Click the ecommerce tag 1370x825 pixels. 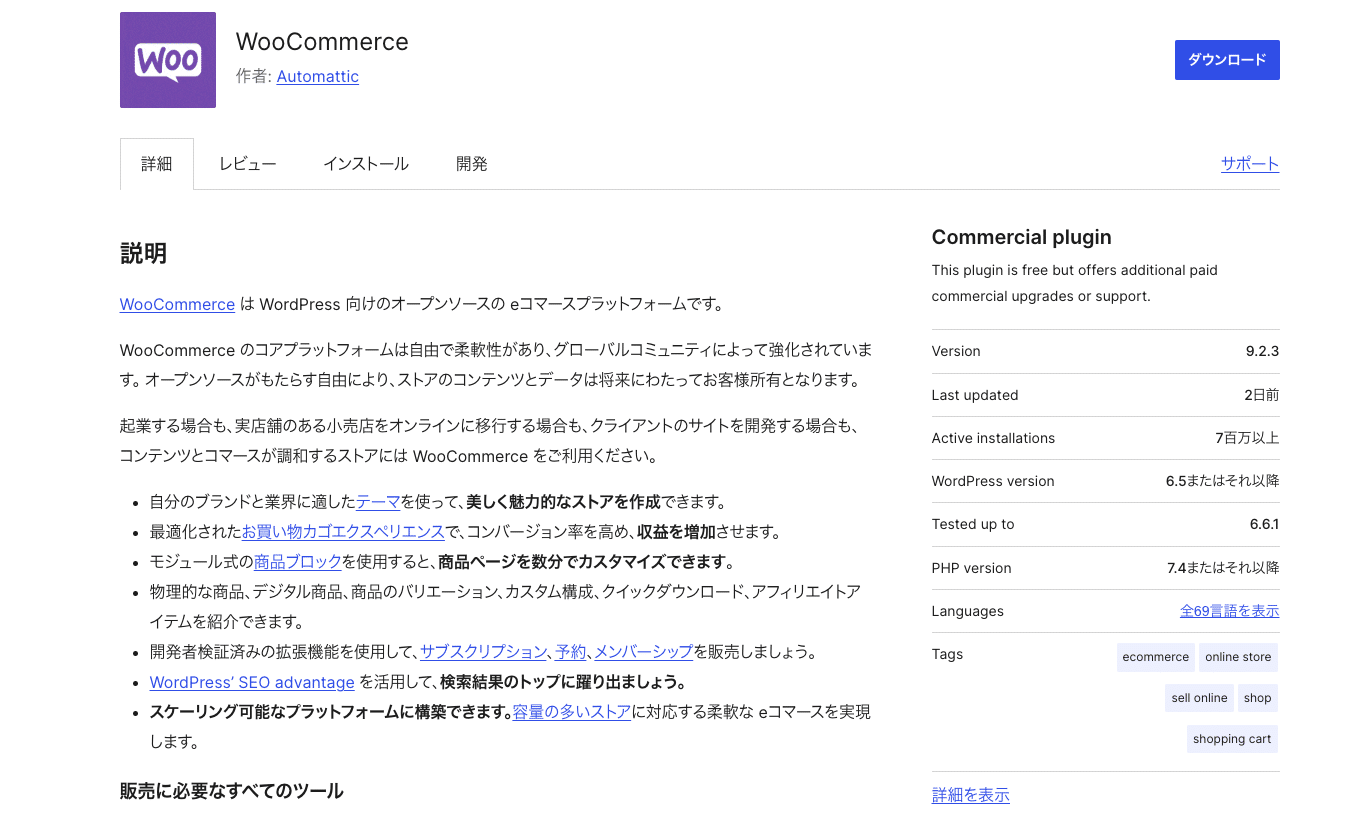click(x=1156, y=657)
